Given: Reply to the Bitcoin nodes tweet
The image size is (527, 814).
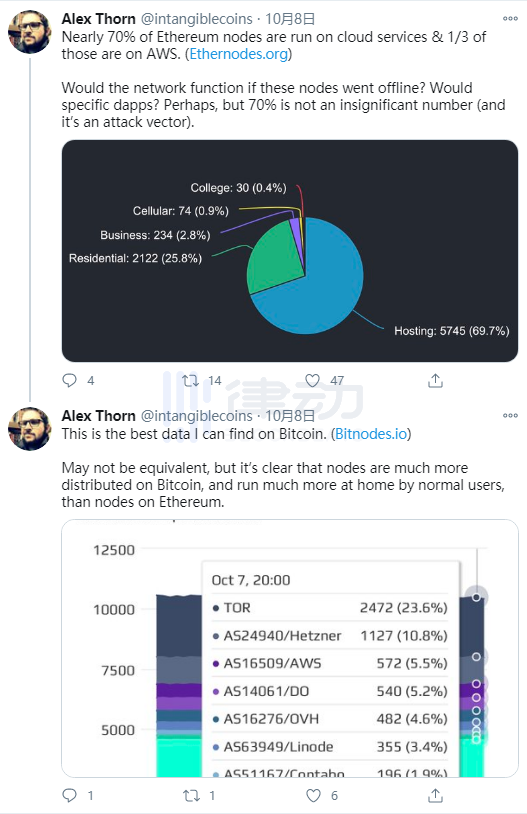Looking at the screenshot, I should click(x=70, y=795).
